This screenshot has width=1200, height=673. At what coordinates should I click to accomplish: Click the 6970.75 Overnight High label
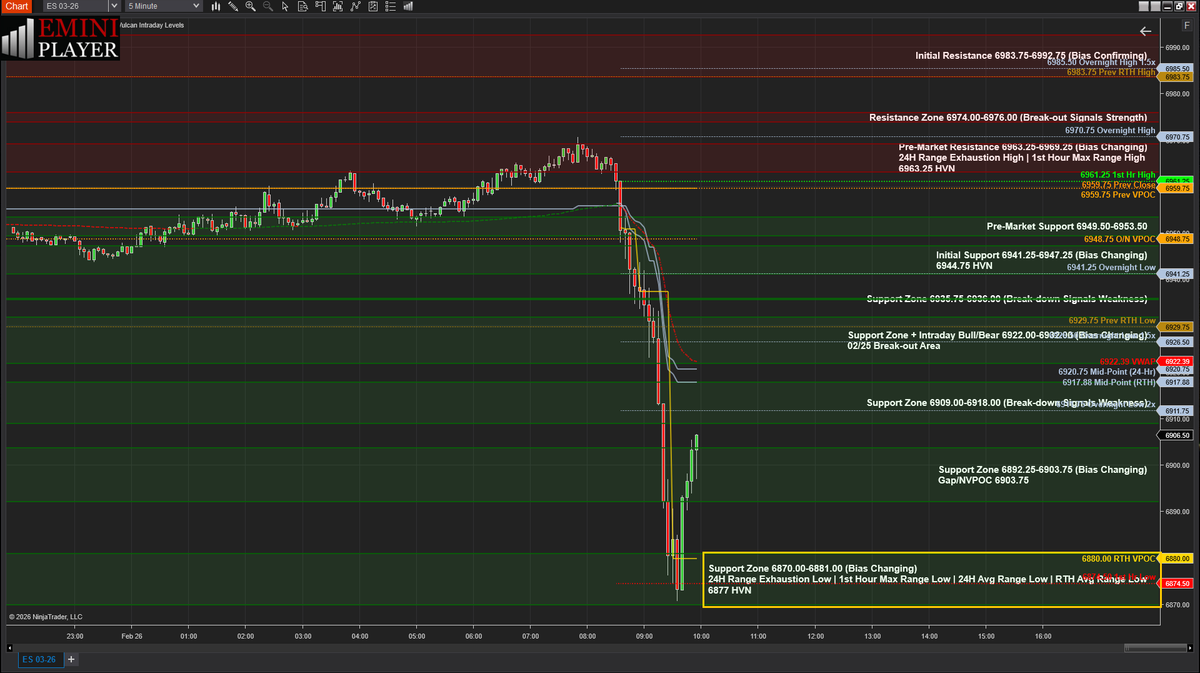(1110, 130)
